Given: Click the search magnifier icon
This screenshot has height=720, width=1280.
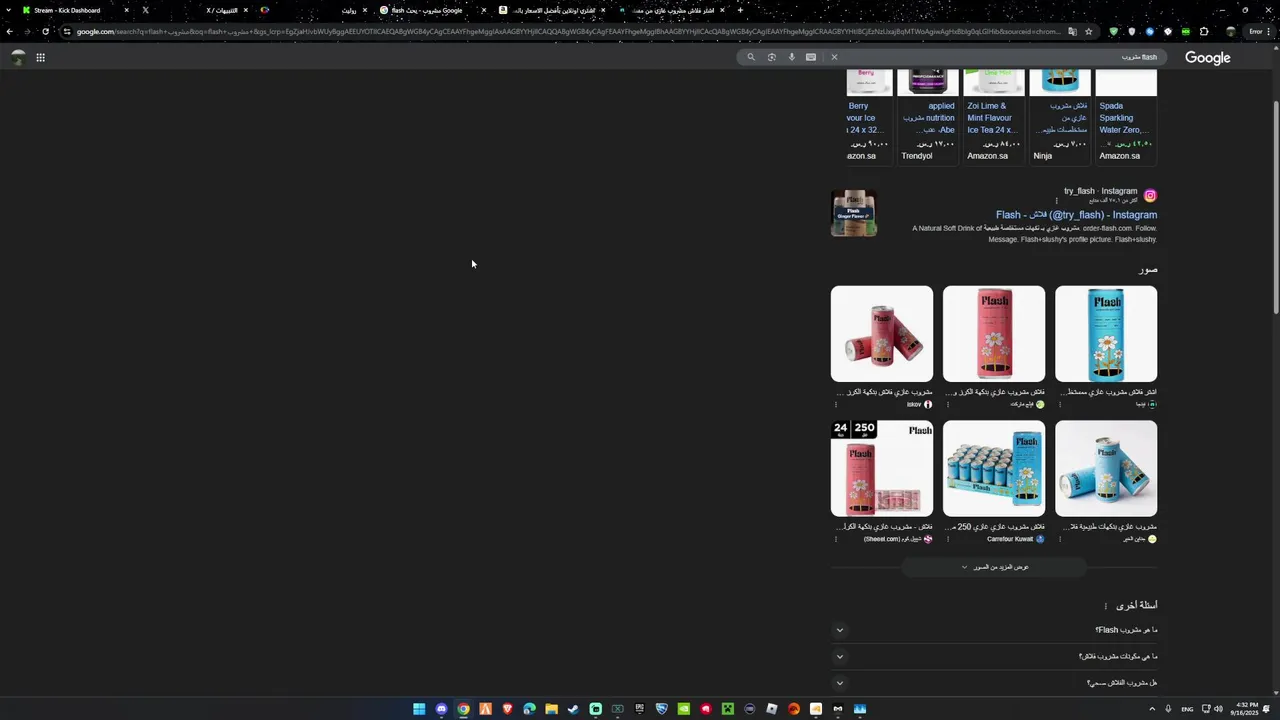Looking at the screenshot, I should click(751, 57).
